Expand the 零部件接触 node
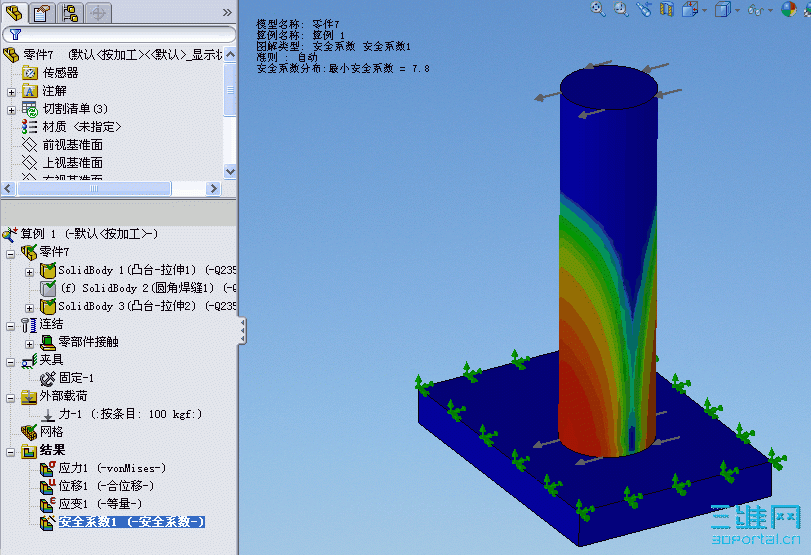The image size is (811, 555). (29, 344)
